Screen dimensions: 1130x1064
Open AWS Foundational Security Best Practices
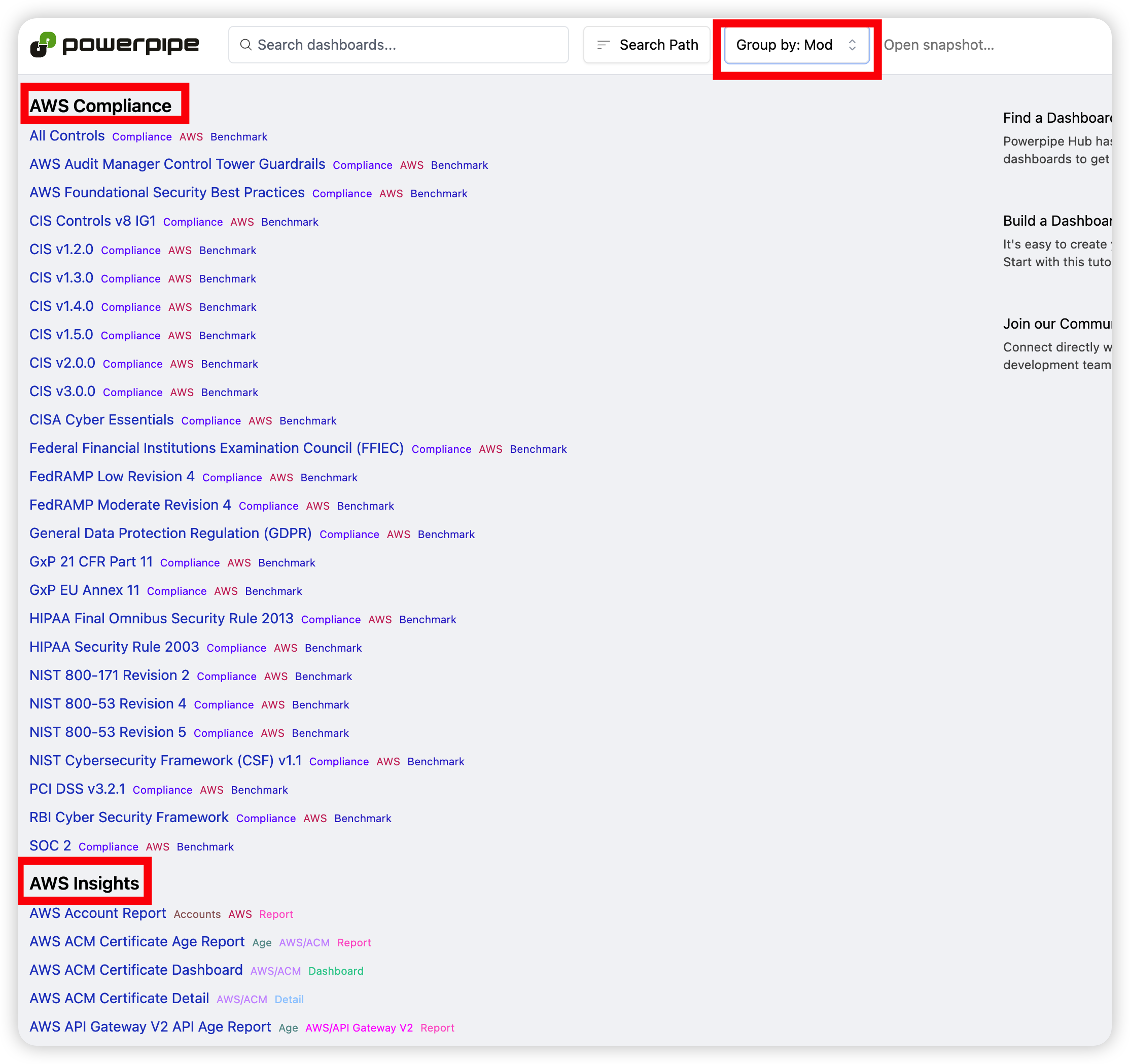[x=166, y=193]
